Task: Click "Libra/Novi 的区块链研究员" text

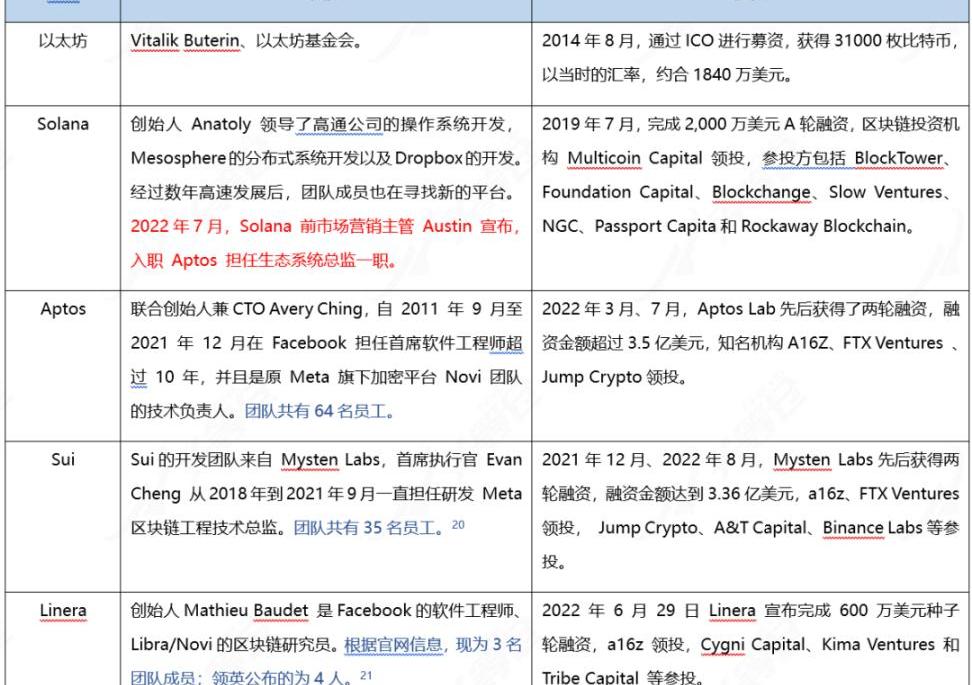Action: (231, 645)
